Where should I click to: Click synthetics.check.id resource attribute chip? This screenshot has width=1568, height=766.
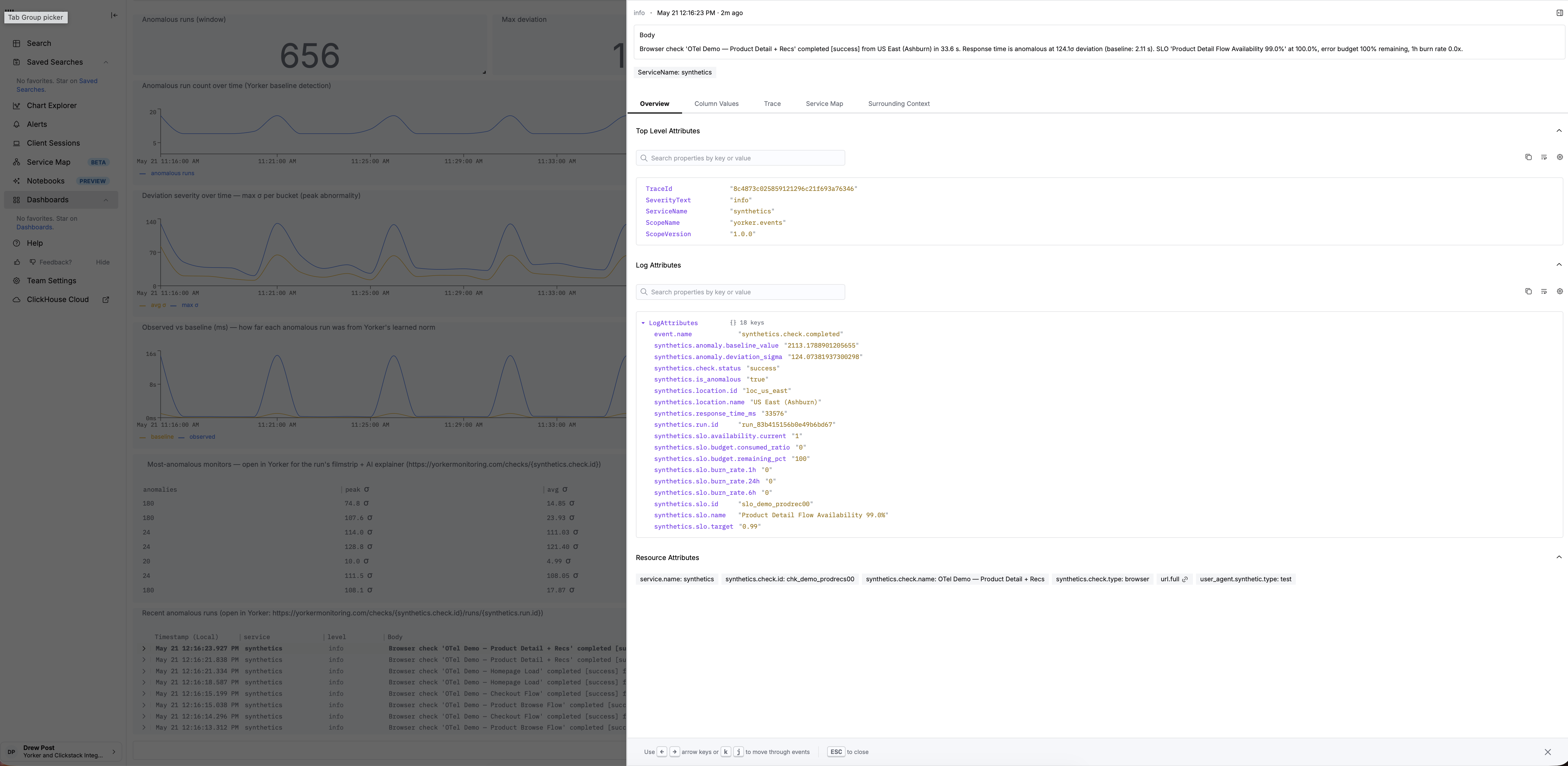790,579
